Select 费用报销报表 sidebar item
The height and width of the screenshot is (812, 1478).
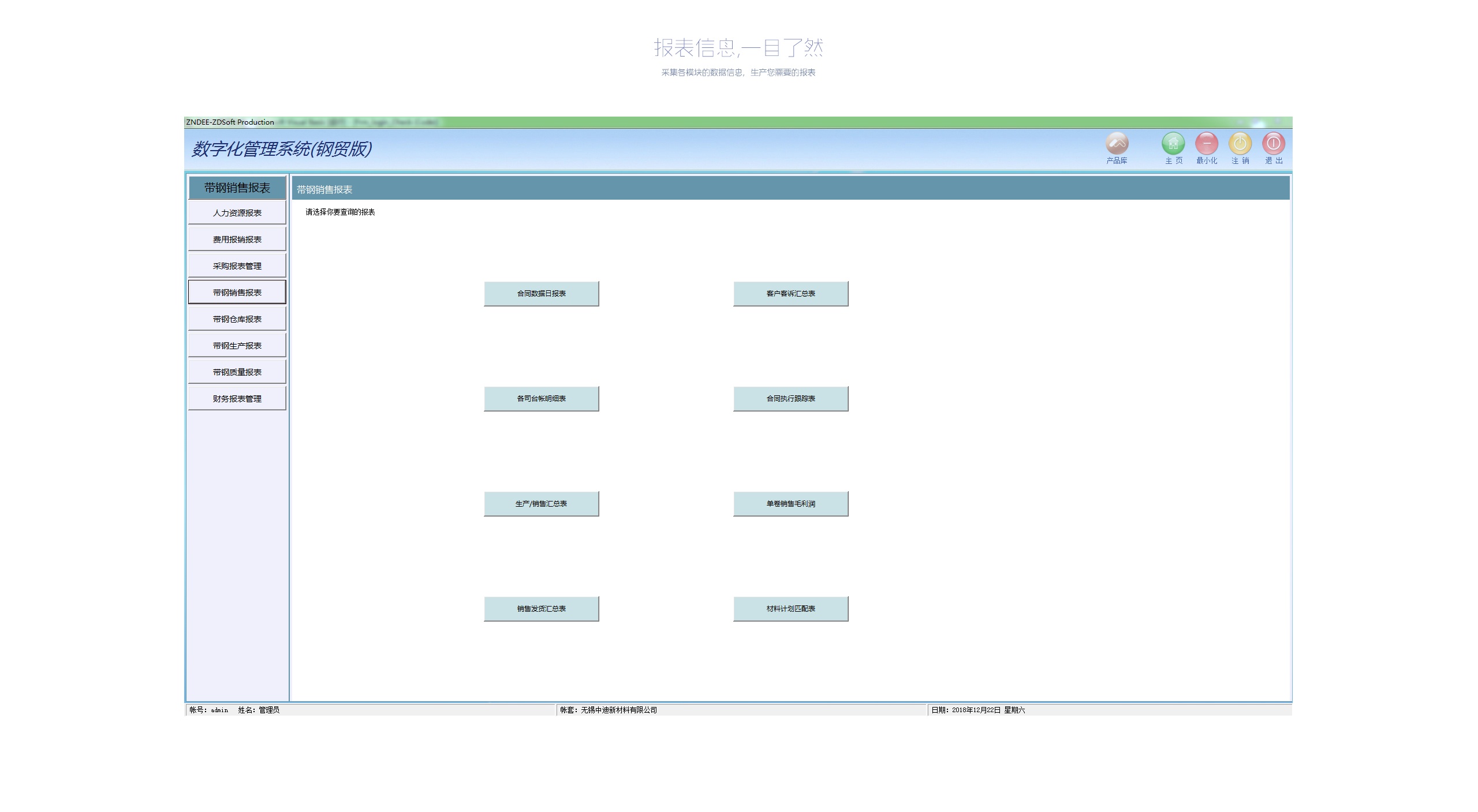237,240
